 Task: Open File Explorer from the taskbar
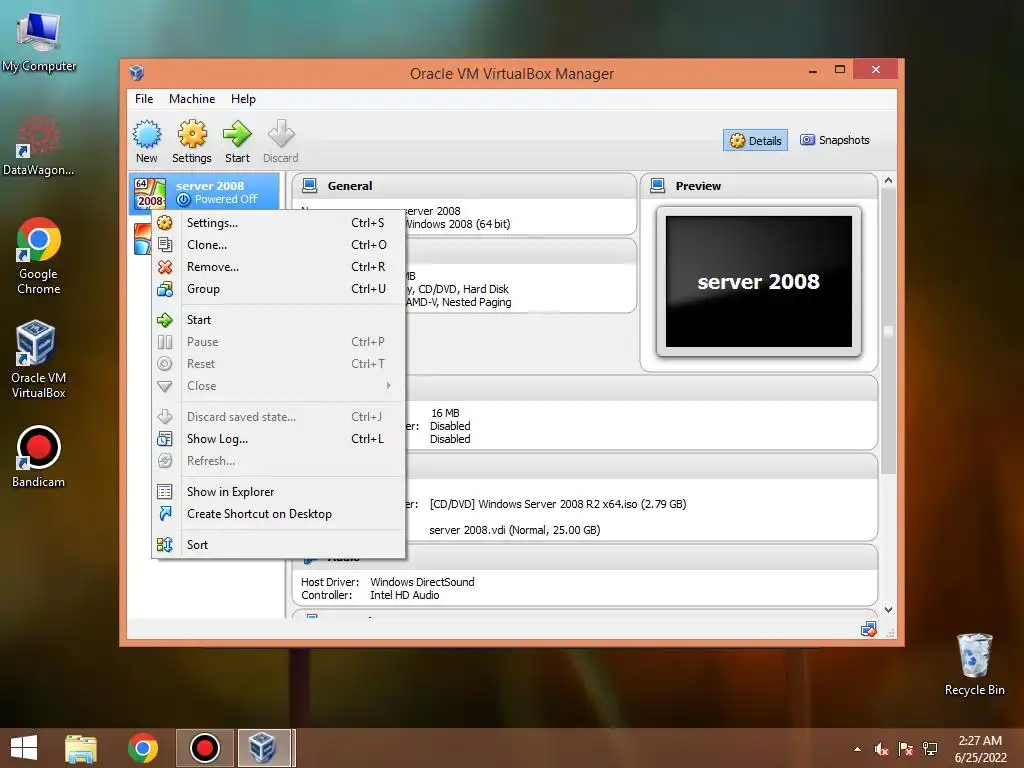81,748
